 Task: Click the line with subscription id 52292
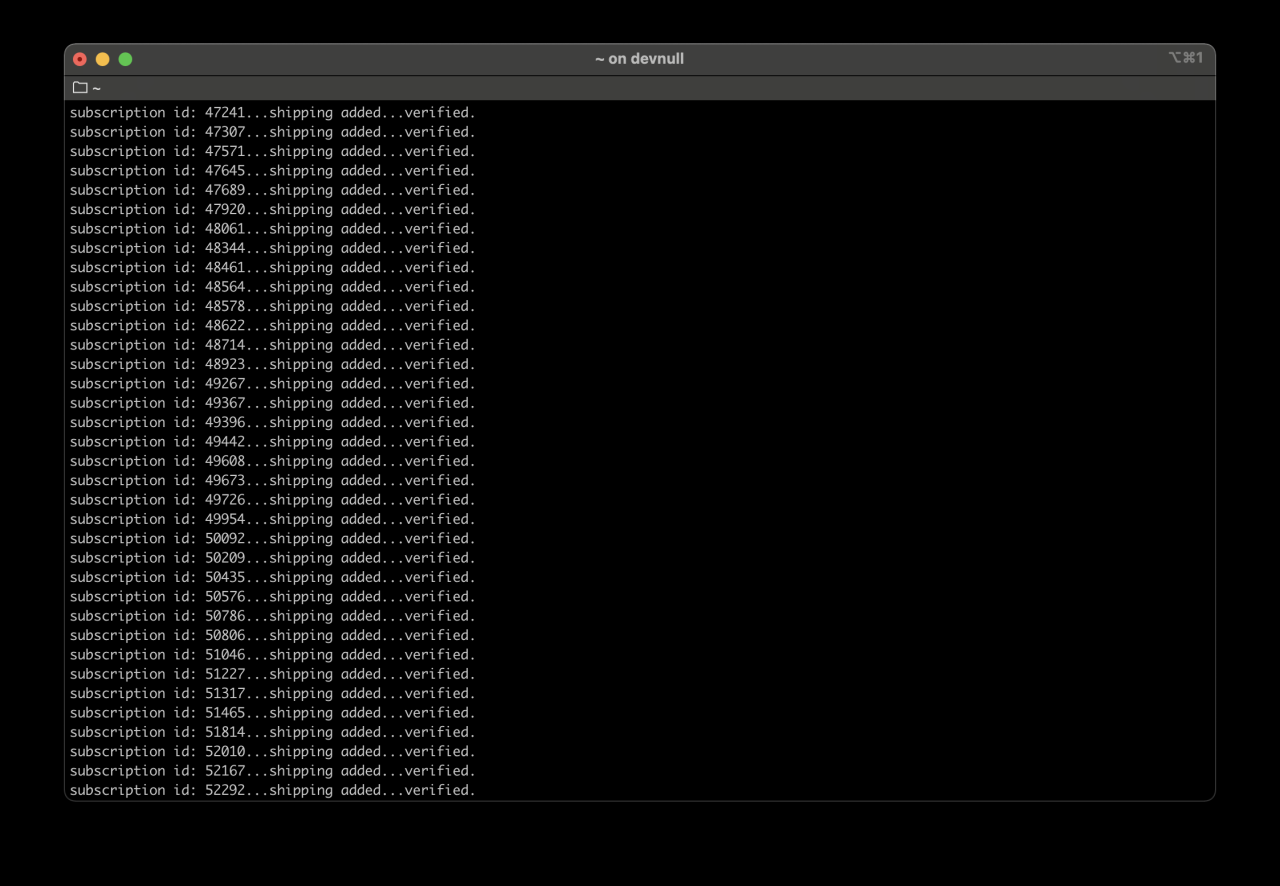[x=273, y=790]
